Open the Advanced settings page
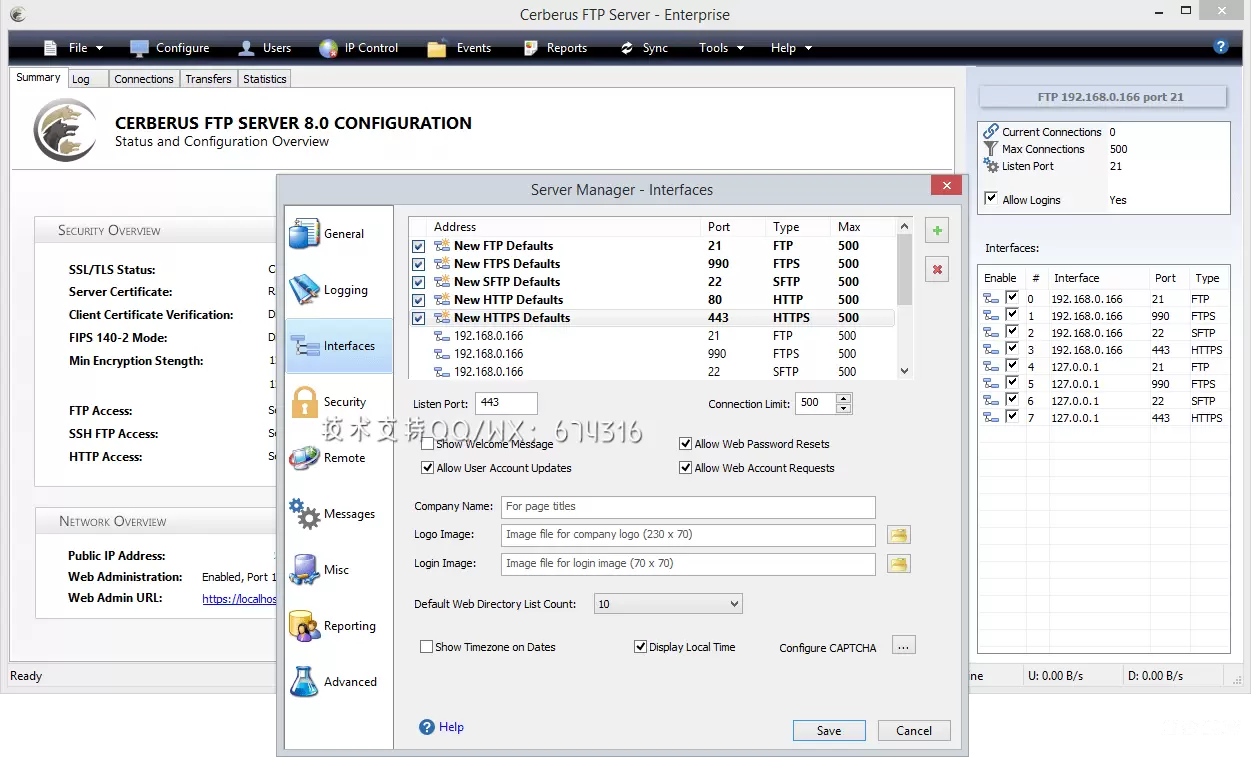Screen dimensions: 1251x757 click(x=339, y=682)
